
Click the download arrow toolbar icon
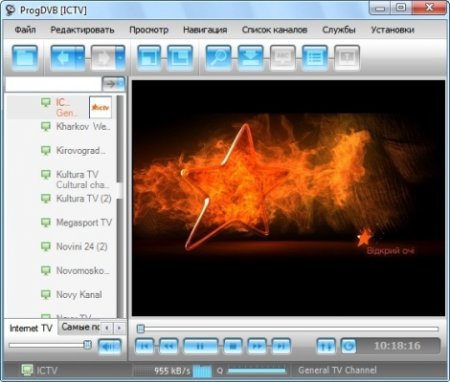click(x=250, y=58)
